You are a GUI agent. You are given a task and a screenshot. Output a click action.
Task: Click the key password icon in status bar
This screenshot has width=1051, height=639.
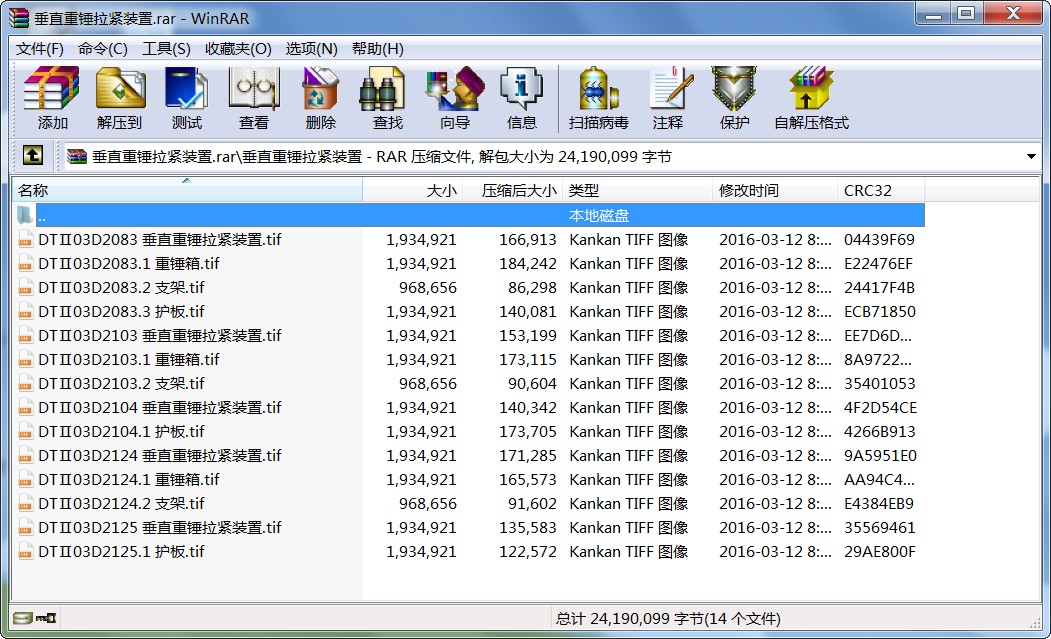46,618
